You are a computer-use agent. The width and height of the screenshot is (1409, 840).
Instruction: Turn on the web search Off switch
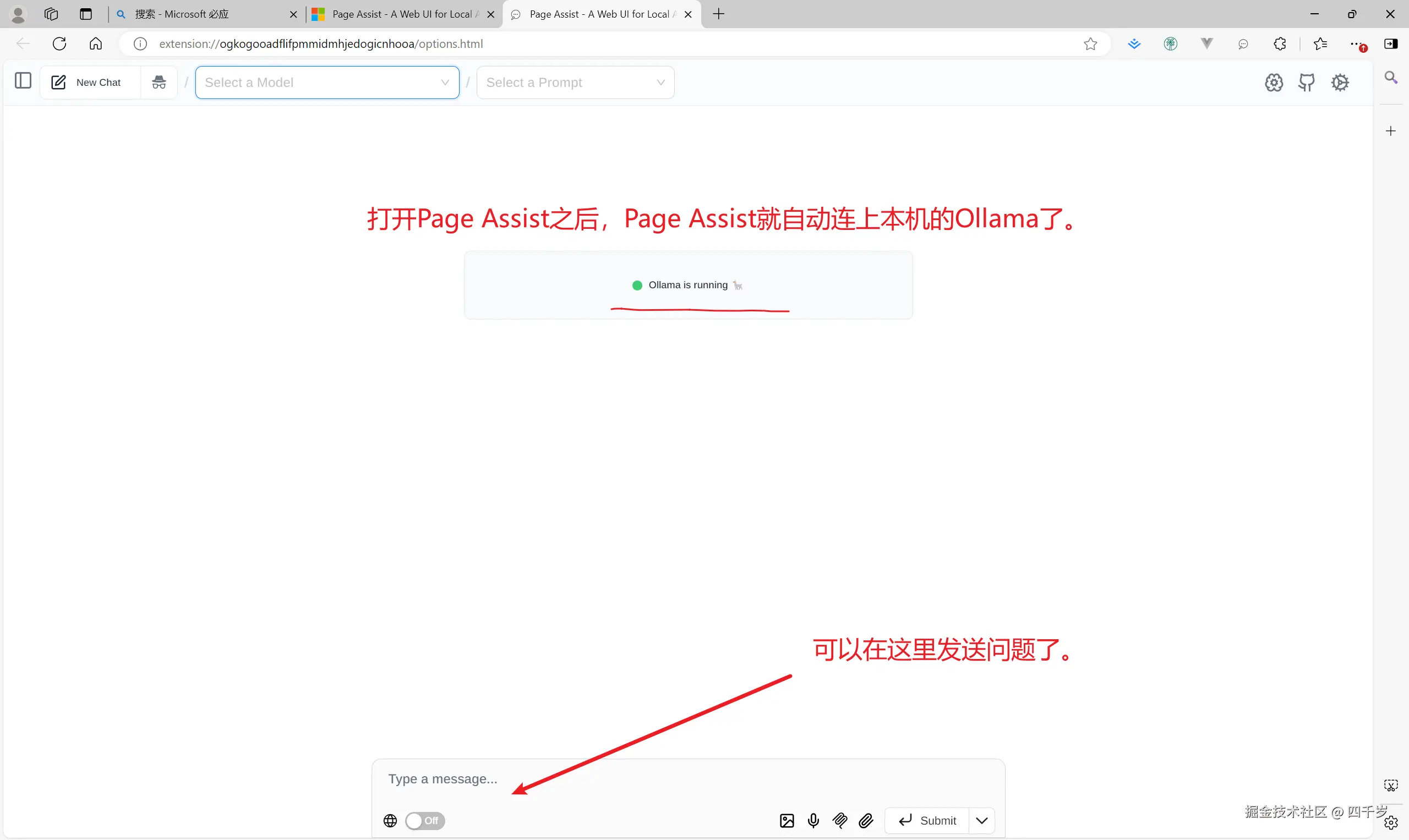[424, 821]
